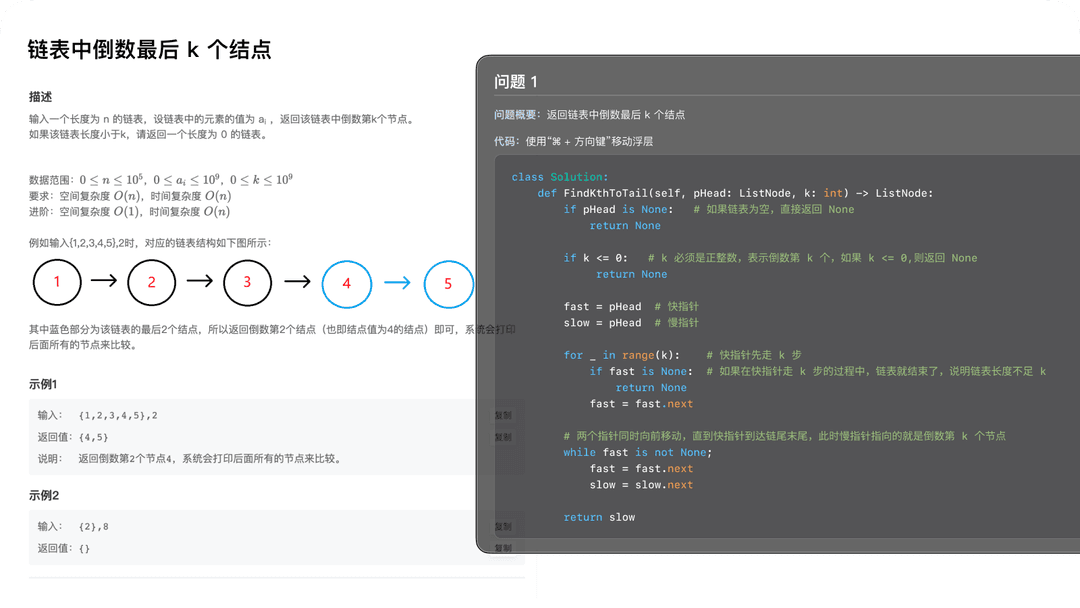
Task: Click the 'class Solution:' code line
Action: tap(559, 177)
